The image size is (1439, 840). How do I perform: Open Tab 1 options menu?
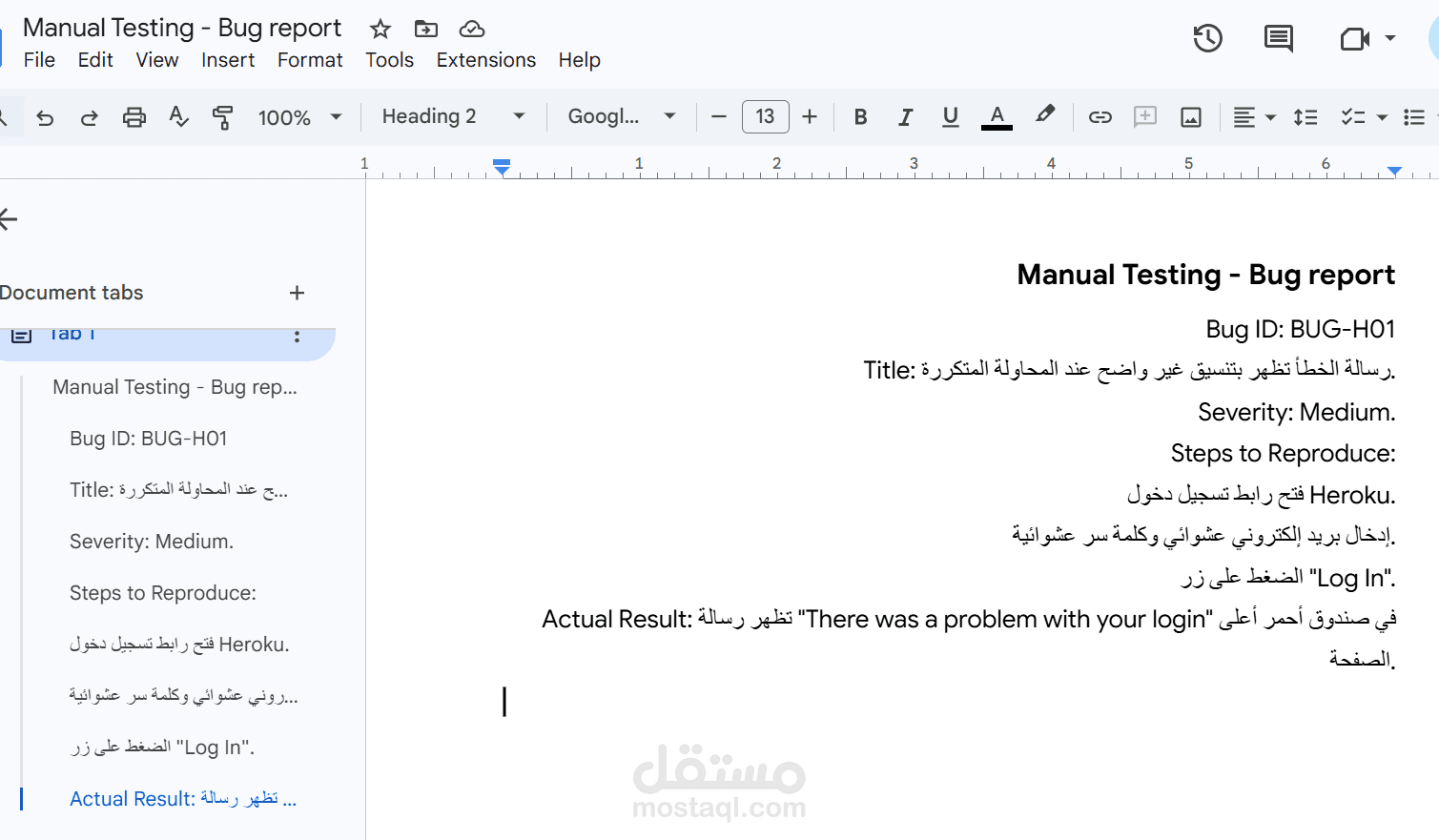[x=297, y=337]
